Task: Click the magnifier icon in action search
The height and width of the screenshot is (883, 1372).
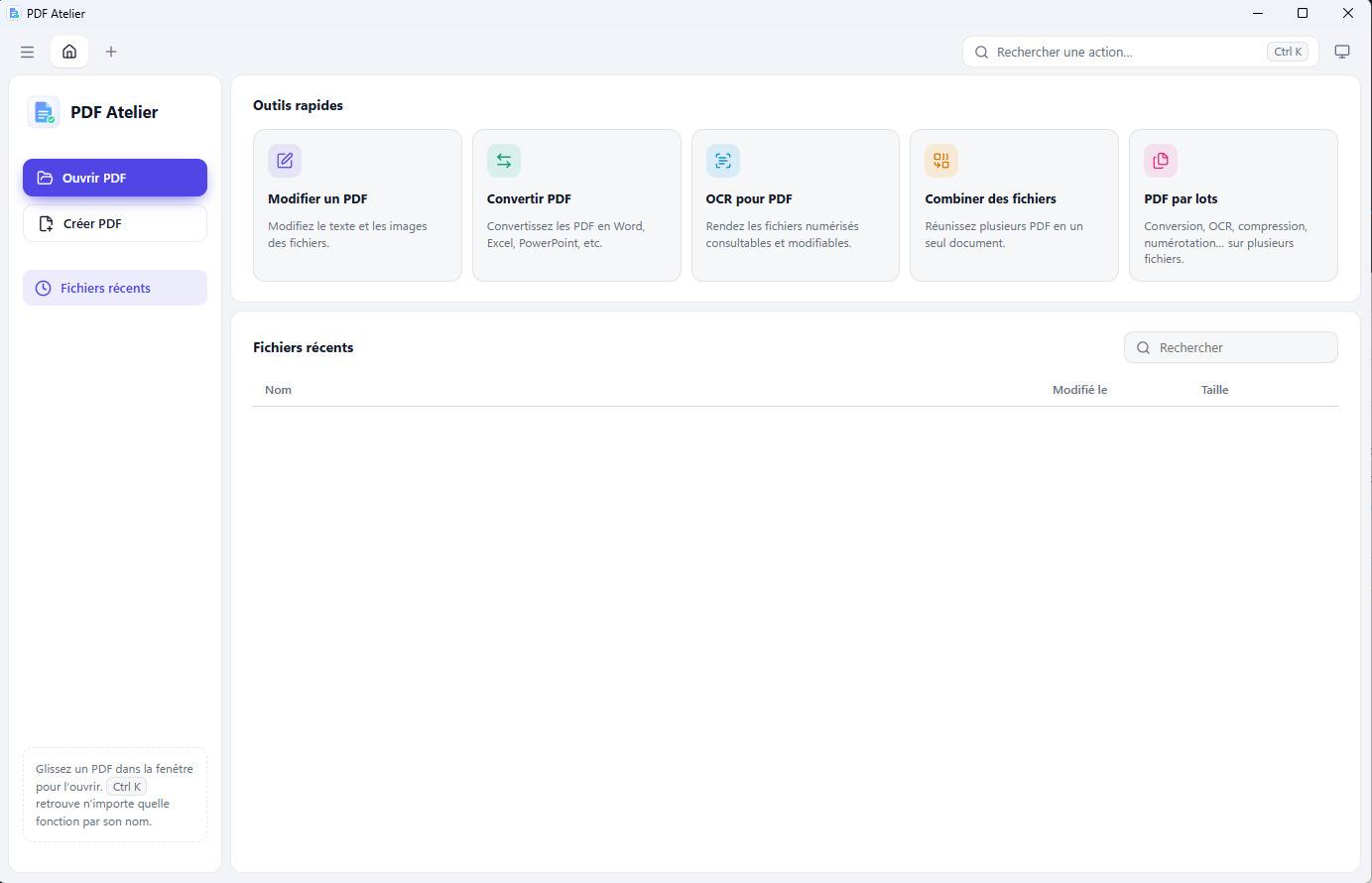Action: click(981, 52)
